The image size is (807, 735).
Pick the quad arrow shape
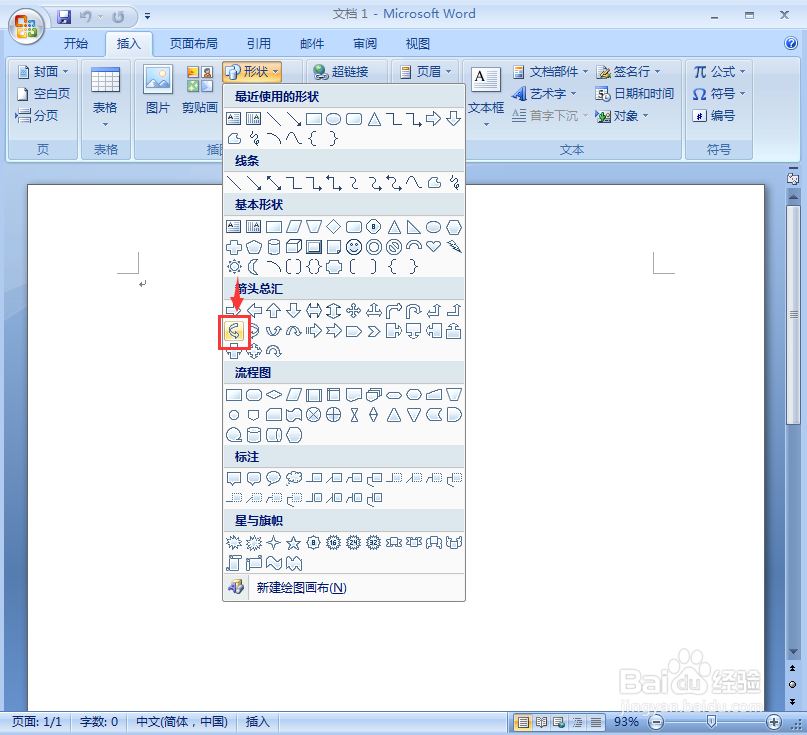354,310
